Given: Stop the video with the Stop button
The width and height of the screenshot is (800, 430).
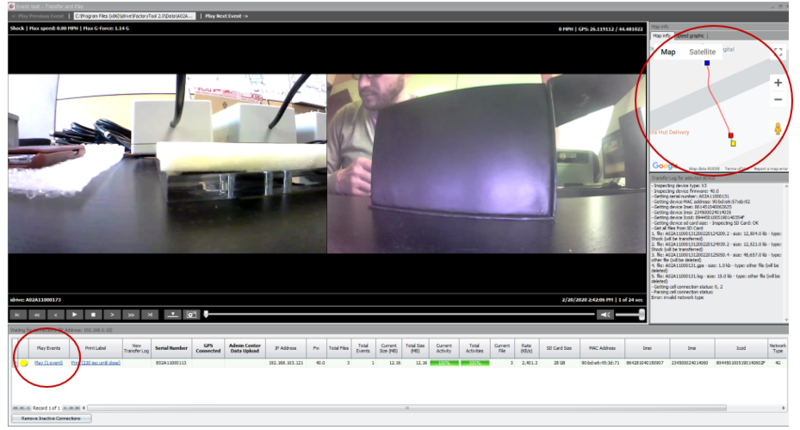Looking at the screenshot, I should pos(93,315).
